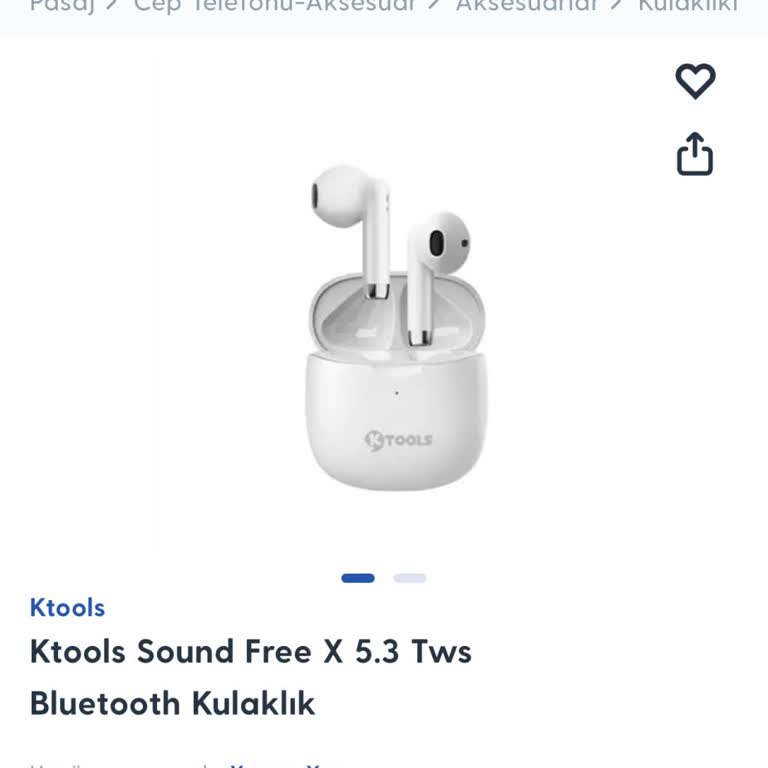Click the open lid of charging case
This screenshot has height=768, width=768.
tap(397, 316)
